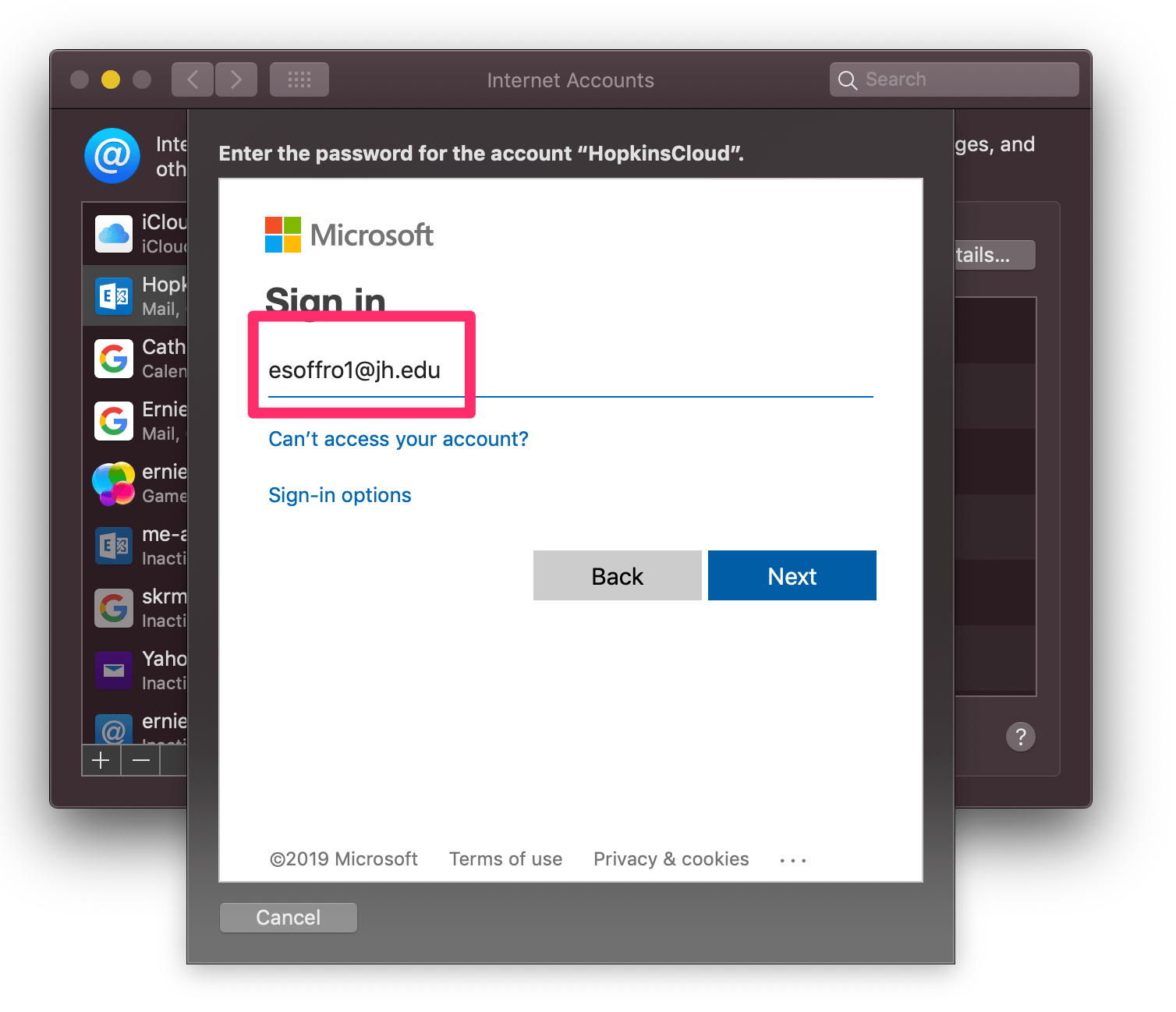Click the Next button to continue

click(x=792, y=575)
